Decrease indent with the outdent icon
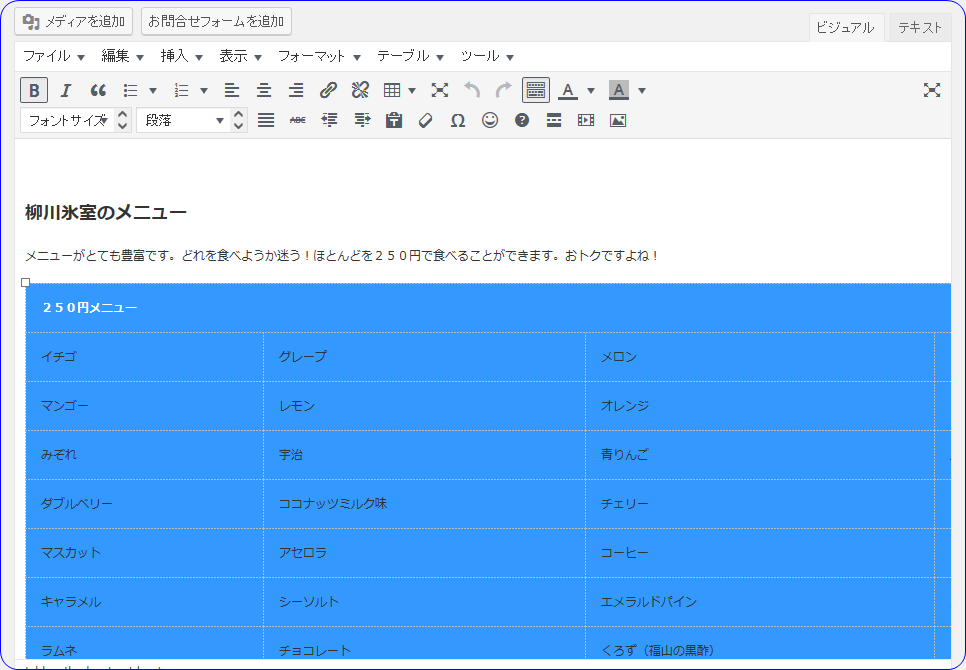The height and width of the screenshot is (670, 966). 330,120
